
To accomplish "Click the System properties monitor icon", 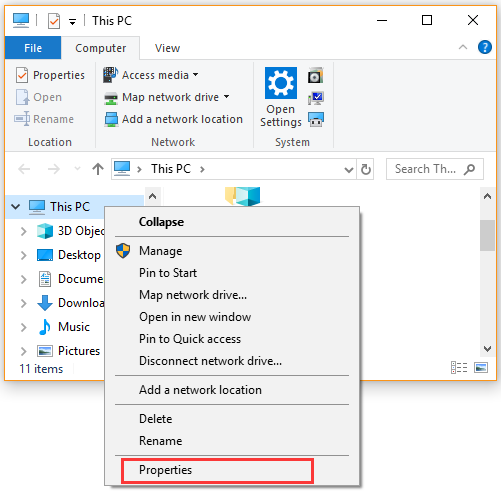I will click(316, 98).
